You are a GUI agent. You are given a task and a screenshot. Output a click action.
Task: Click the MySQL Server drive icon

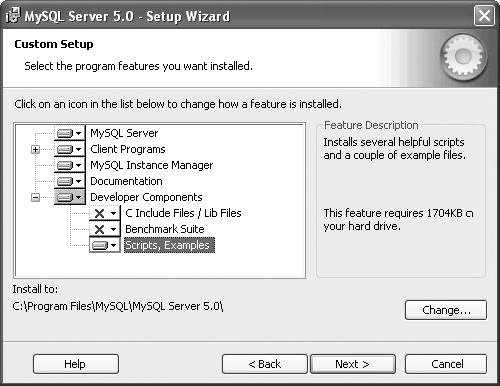point(65,133)
